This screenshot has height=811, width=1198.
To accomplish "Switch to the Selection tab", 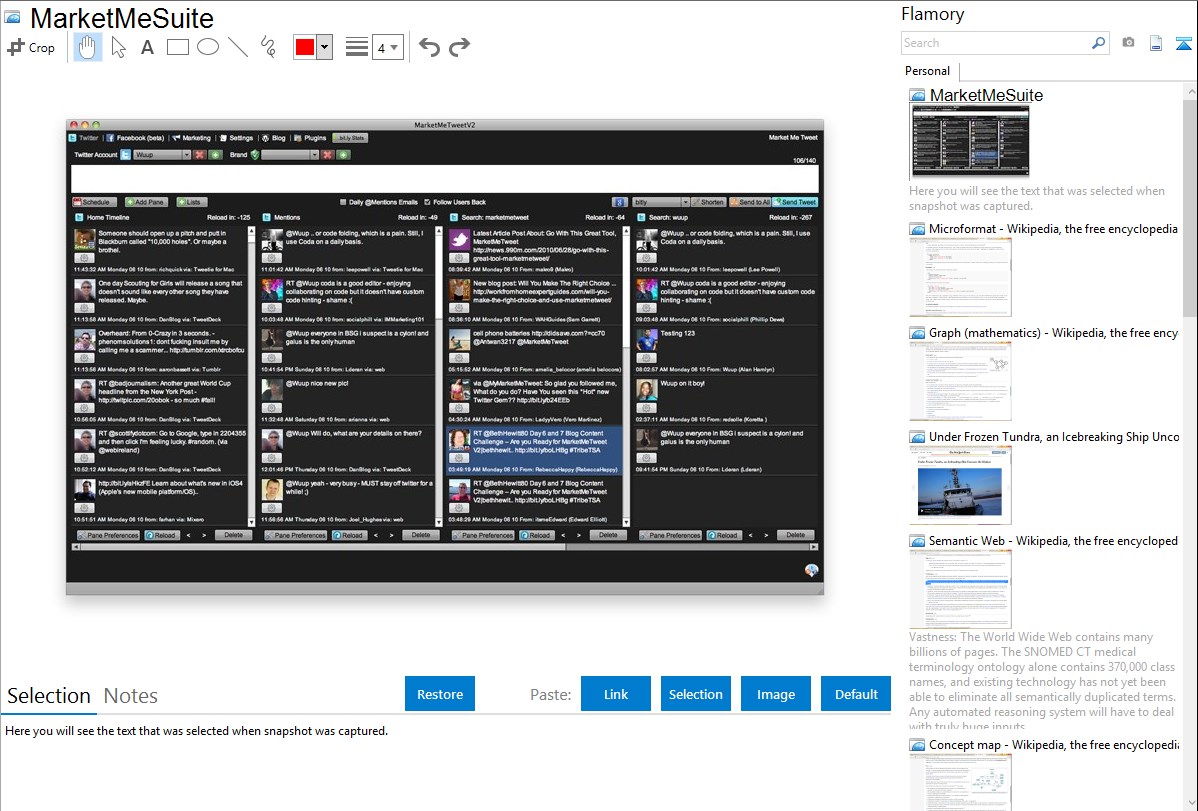I will tap(49, 696).
